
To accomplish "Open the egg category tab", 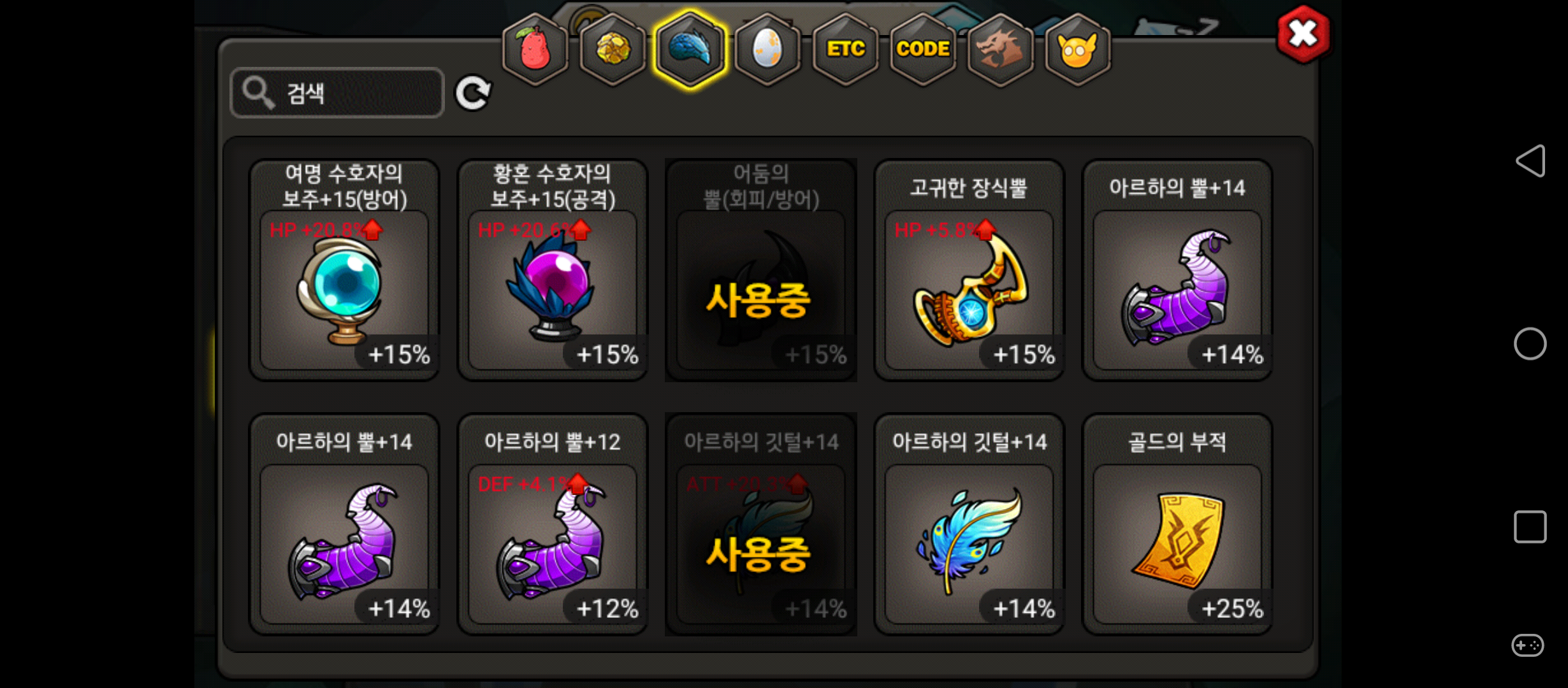I will (x=767, y=50).
